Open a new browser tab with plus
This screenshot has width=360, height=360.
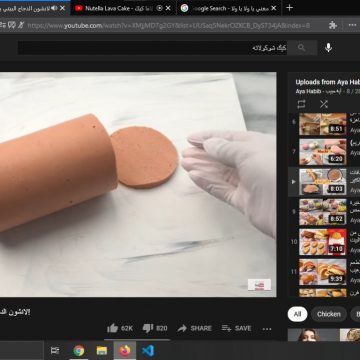[x=289, y=8]
